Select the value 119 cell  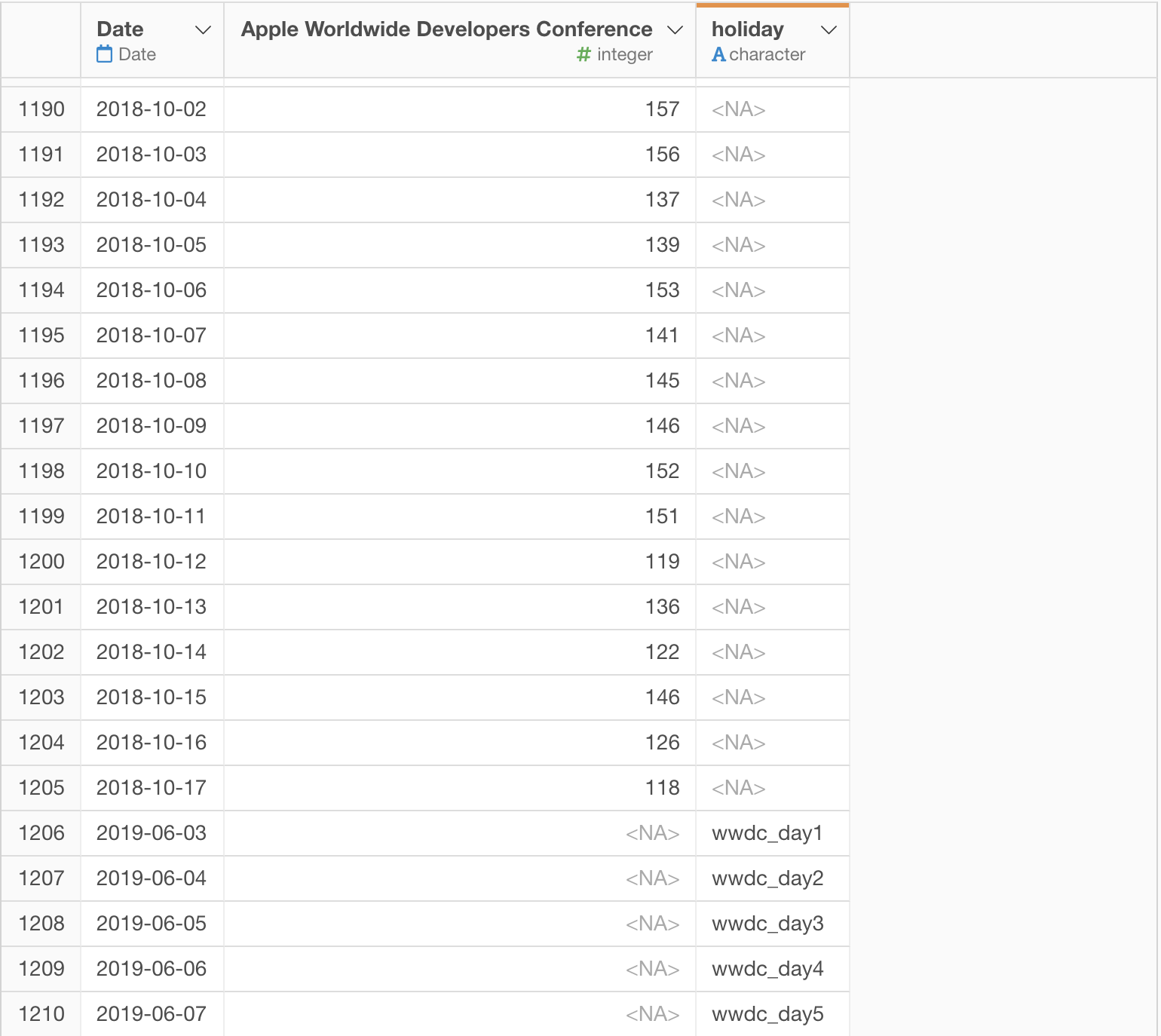pyautogui.click(x=662, y=562)
